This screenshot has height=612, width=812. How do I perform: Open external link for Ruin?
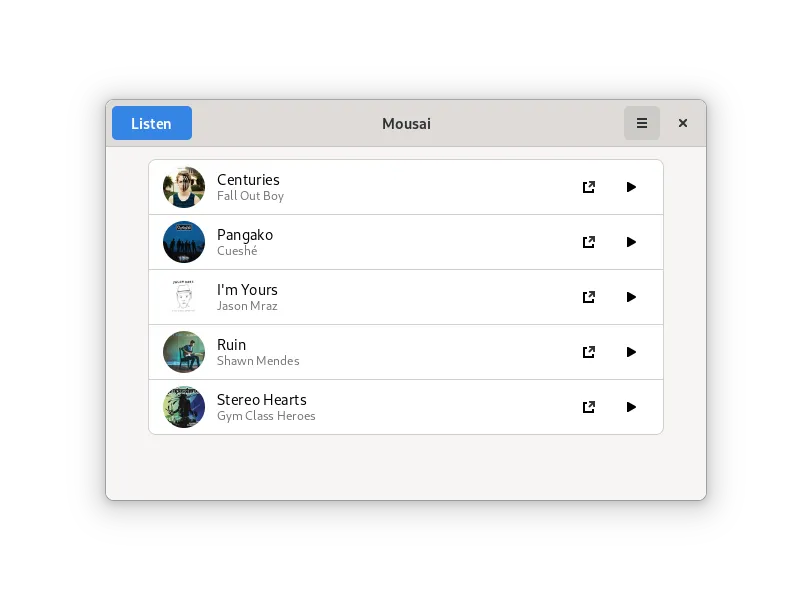(589, 352)
